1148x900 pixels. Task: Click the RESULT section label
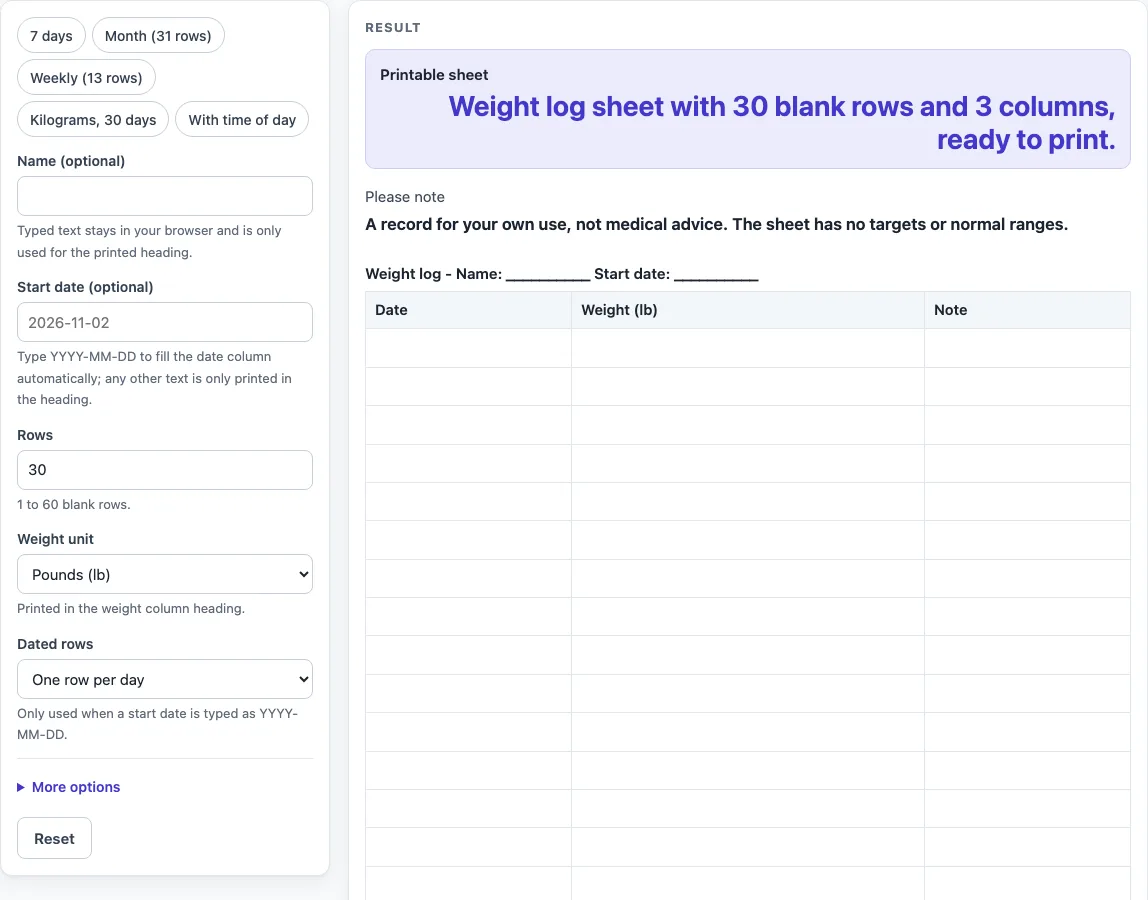(393, 28)
